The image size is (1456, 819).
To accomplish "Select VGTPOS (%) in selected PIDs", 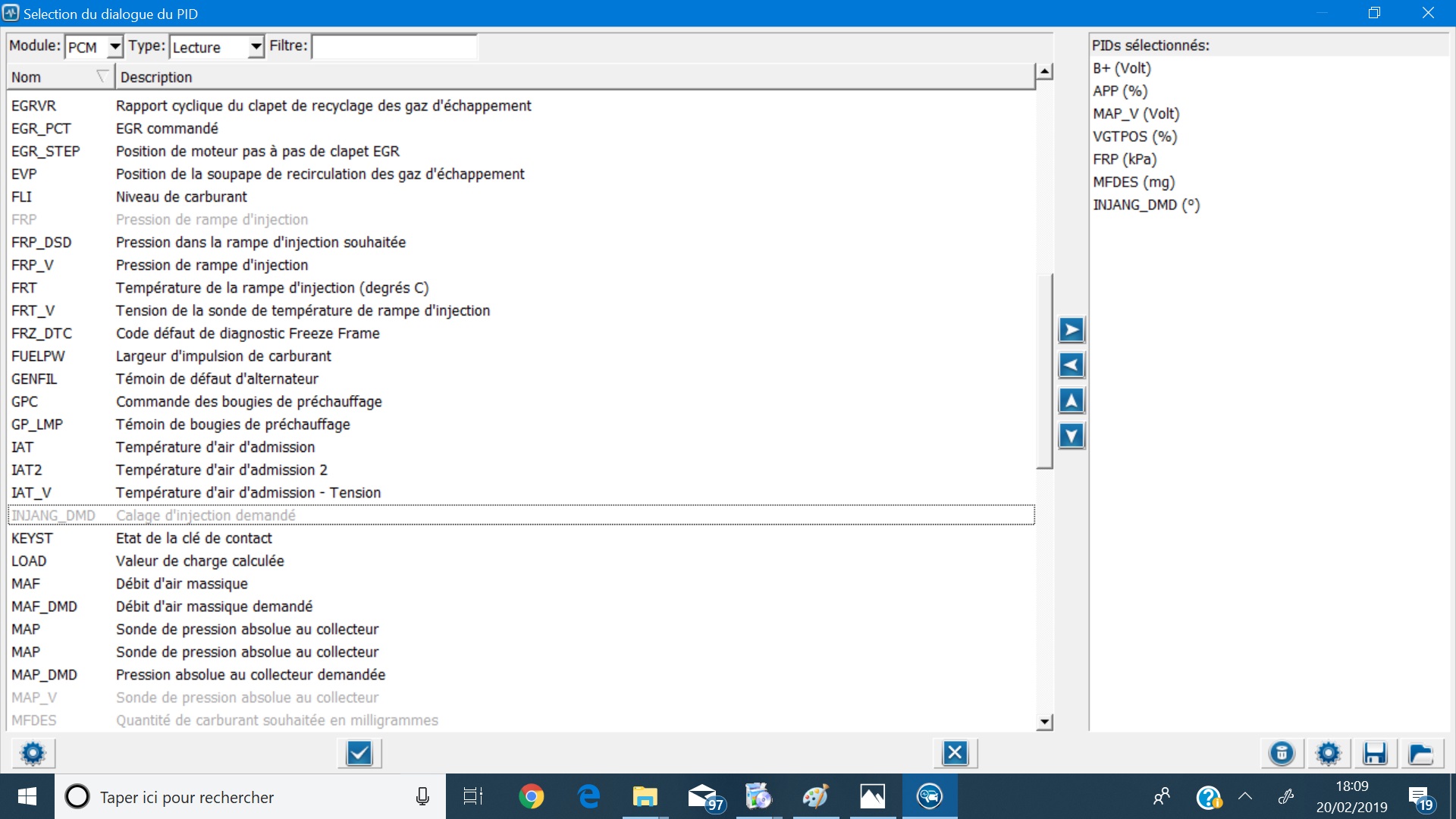I will 1134,136.
